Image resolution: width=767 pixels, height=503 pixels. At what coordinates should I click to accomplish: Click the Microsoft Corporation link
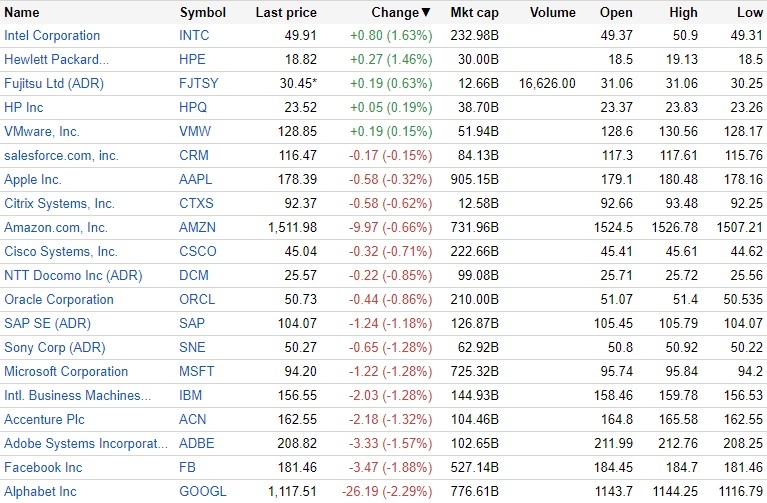point(66,372)
